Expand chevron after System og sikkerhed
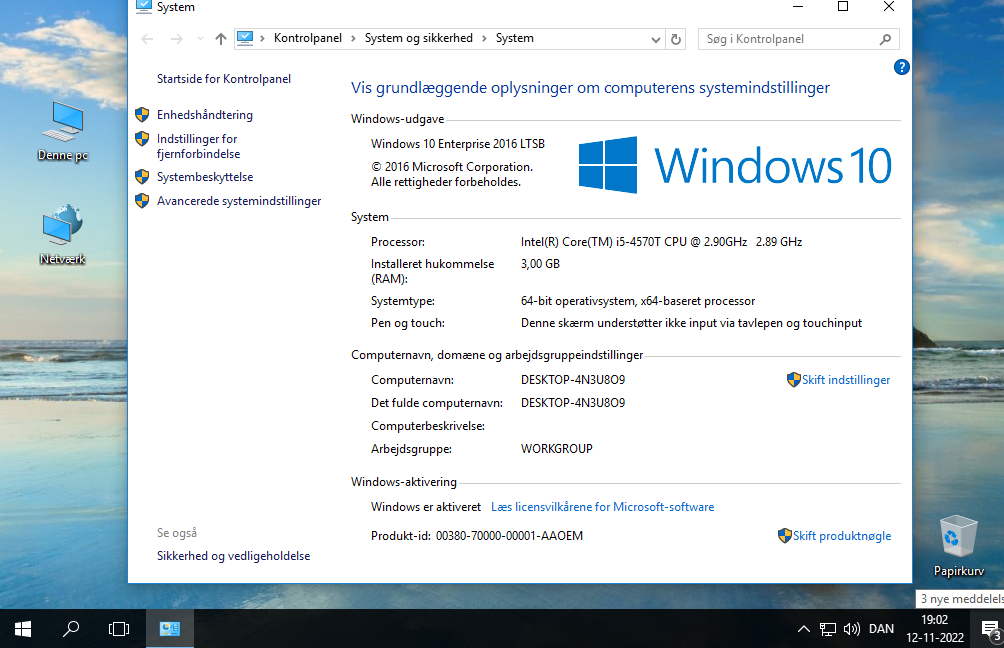 tap(483, 38)
